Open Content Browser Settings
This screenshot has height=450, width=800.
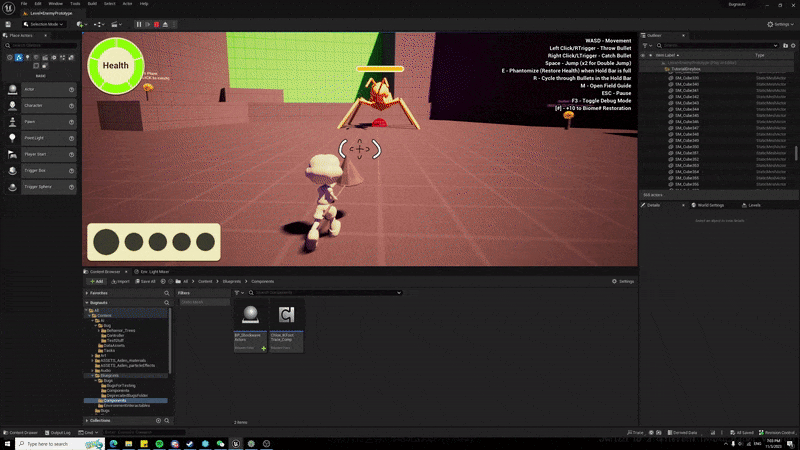tap(623, 282)
